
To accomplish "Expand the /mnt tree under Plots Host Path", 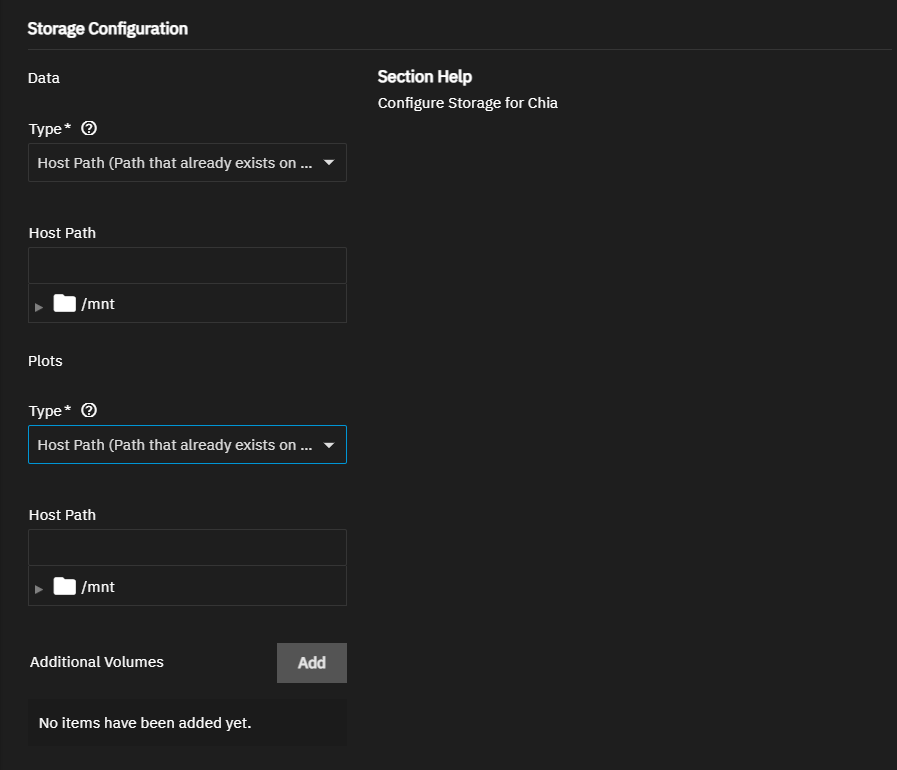I will [x=39, y=589].
